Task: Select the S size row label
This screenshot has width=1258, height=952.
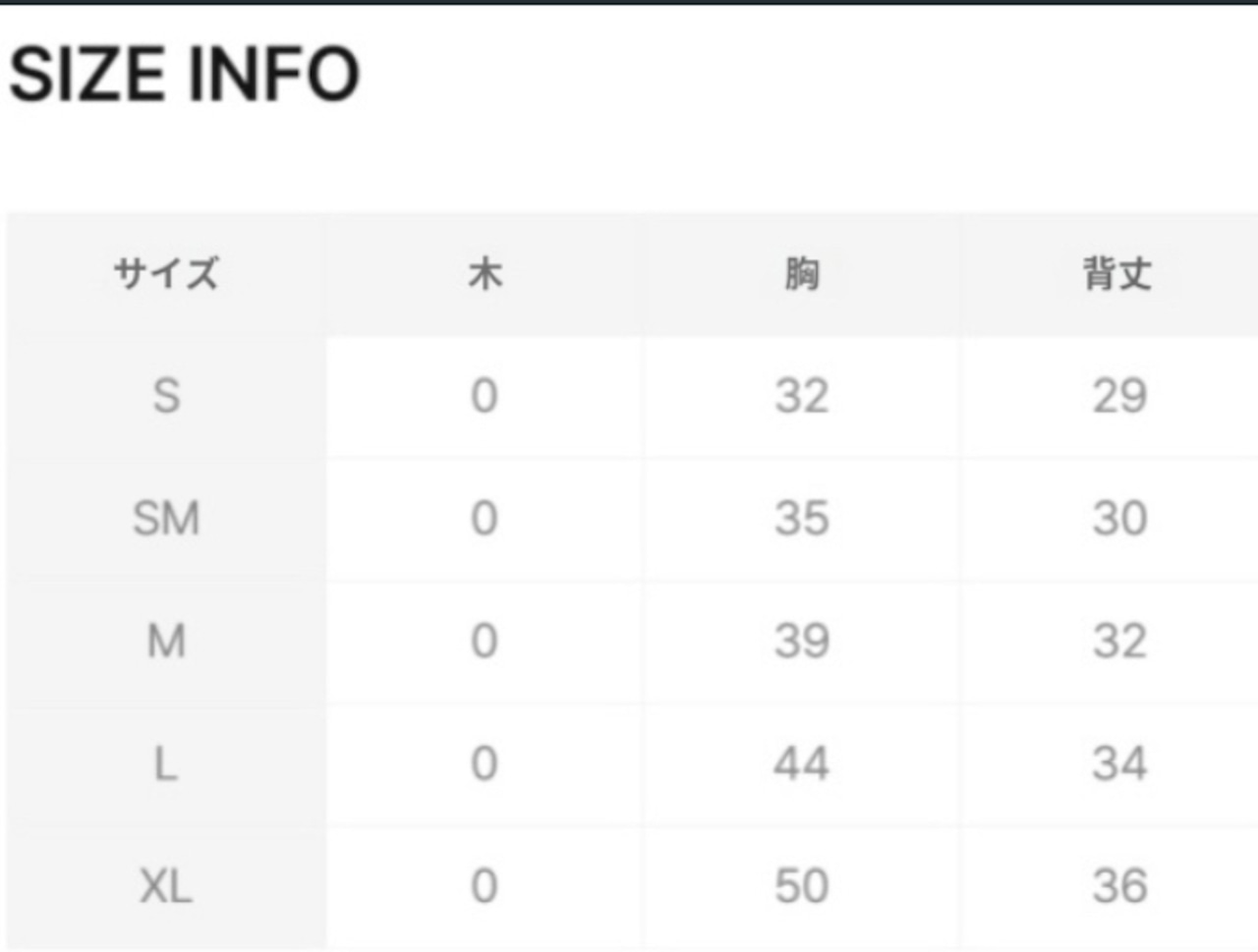Action: pyautogui.click(x=166, y=397)
